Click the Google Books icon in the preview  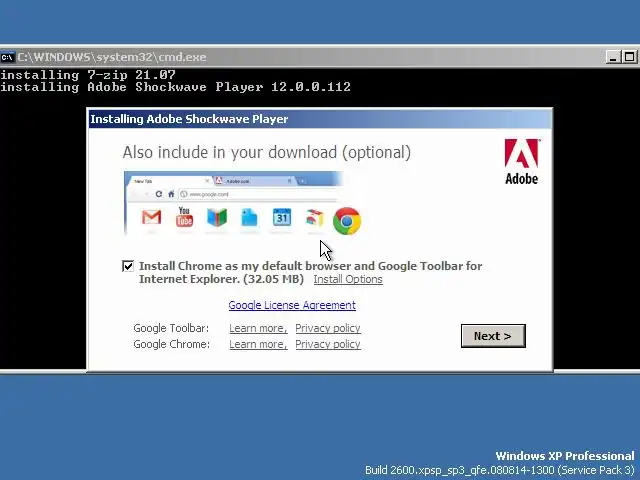[217, 217]
